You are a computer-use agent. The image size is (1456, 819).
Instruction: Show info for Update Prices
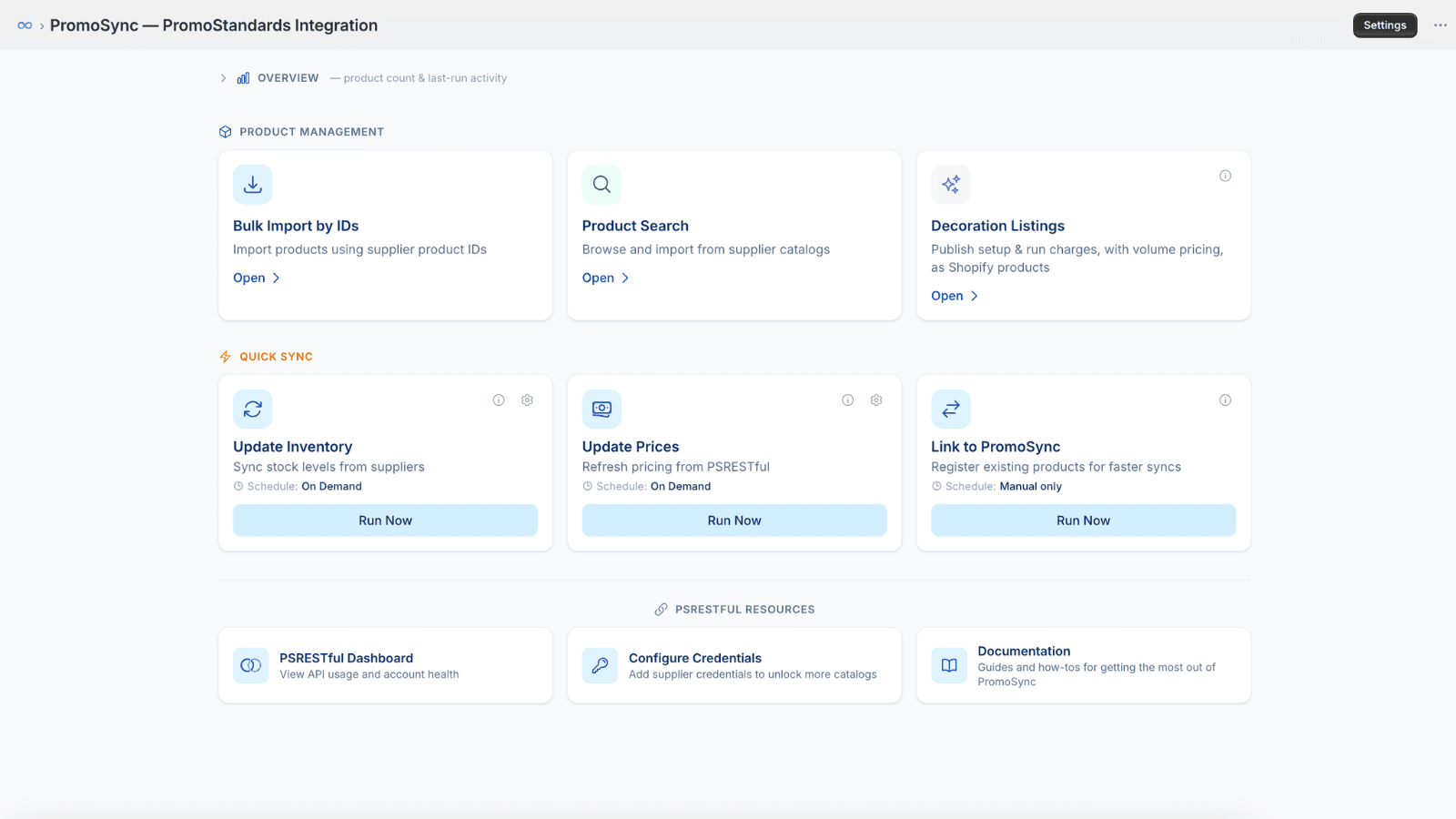tap(848, 400)
